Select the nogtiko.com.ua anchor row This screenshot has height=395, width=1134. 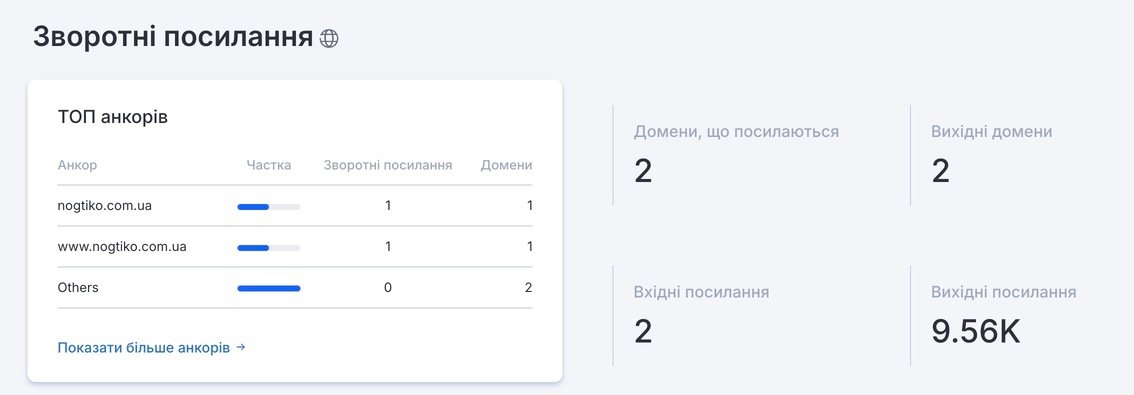point(295,205)
